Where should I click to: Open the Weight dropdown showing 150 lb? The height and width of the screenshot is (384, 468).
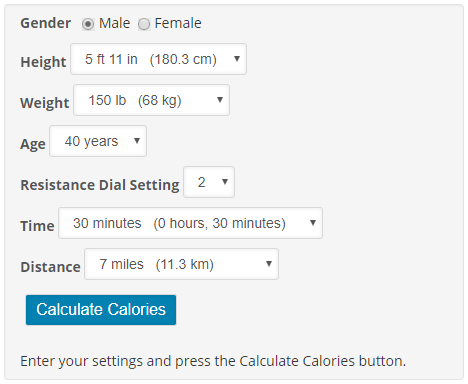151,100
